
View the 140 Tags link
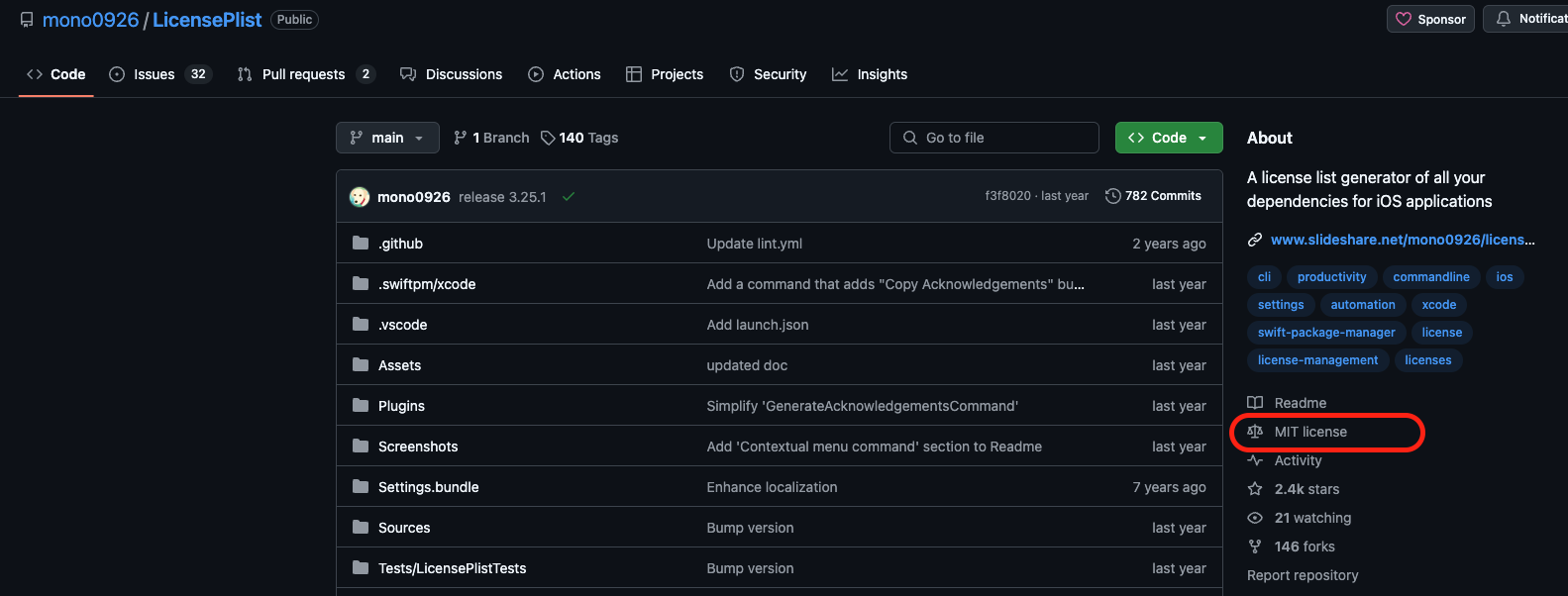[x=579, y=138]
